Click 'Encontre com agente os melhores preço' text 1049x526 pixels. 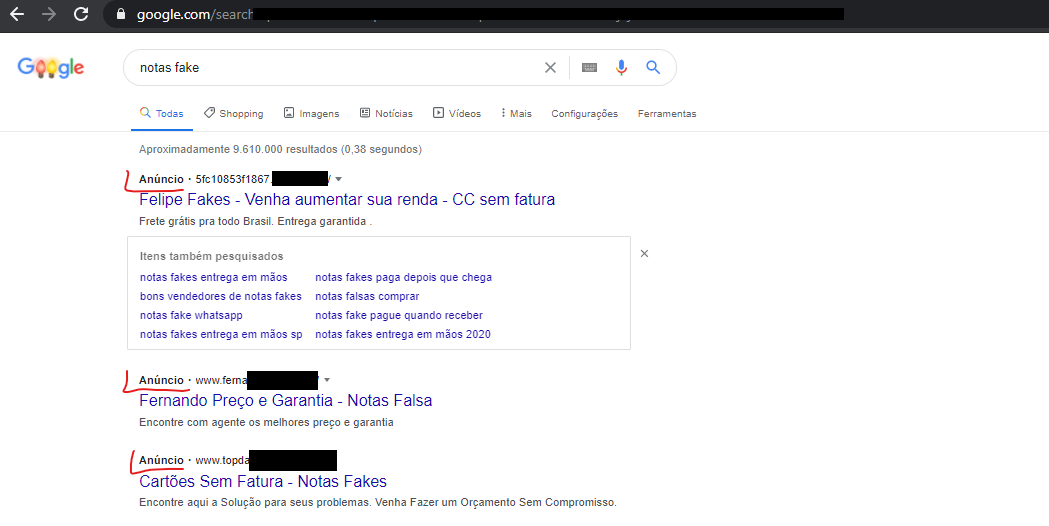266,422
